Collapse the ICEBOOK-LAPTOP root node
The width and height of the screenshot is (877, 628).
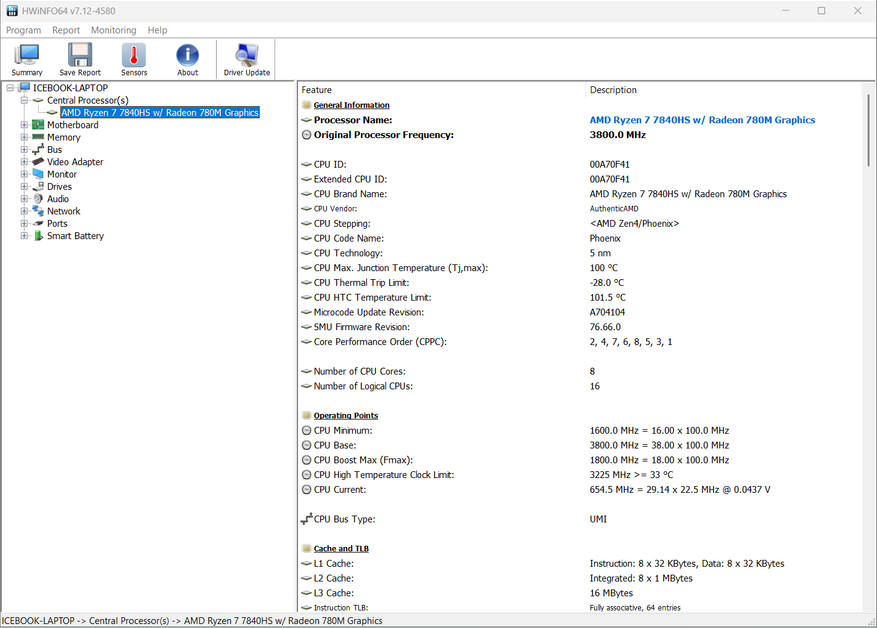pos(11,88)
